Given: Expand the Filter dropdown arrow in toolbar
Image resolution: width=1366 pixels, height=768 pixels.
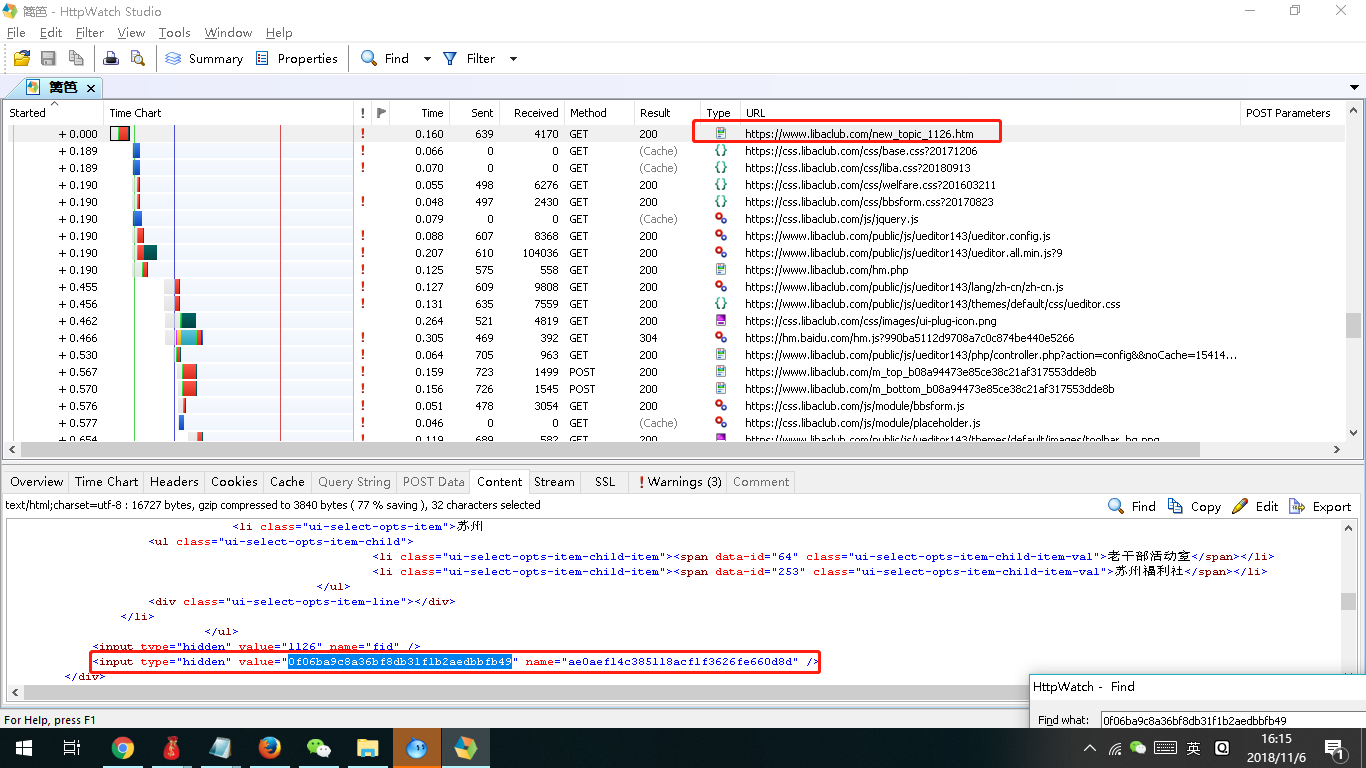Looking at the screenshot, I should [513, 59].
